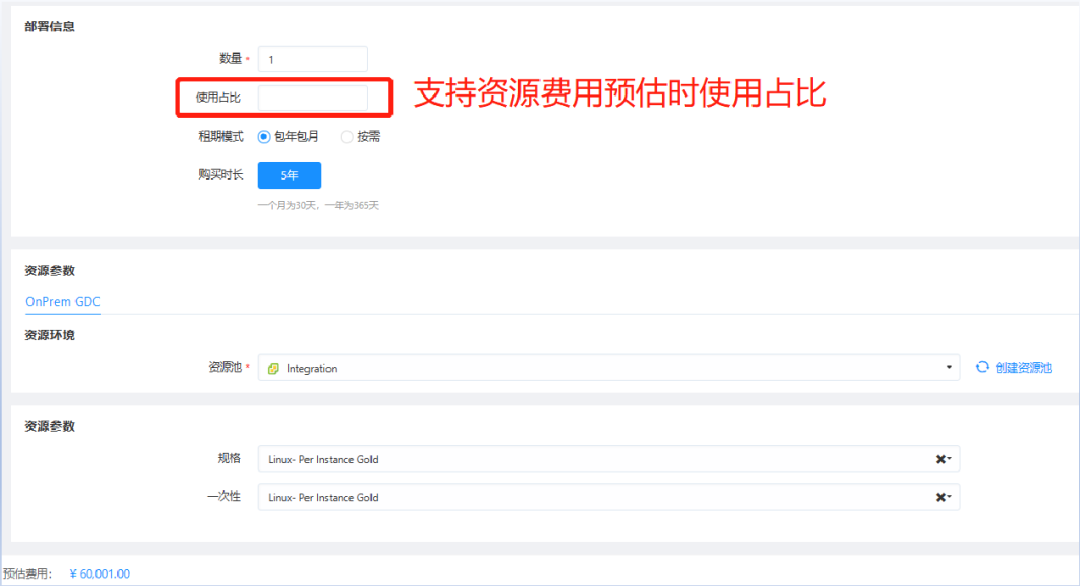
Task: Click inside the 使用占比 input field
Action: (x=313, y=97)
